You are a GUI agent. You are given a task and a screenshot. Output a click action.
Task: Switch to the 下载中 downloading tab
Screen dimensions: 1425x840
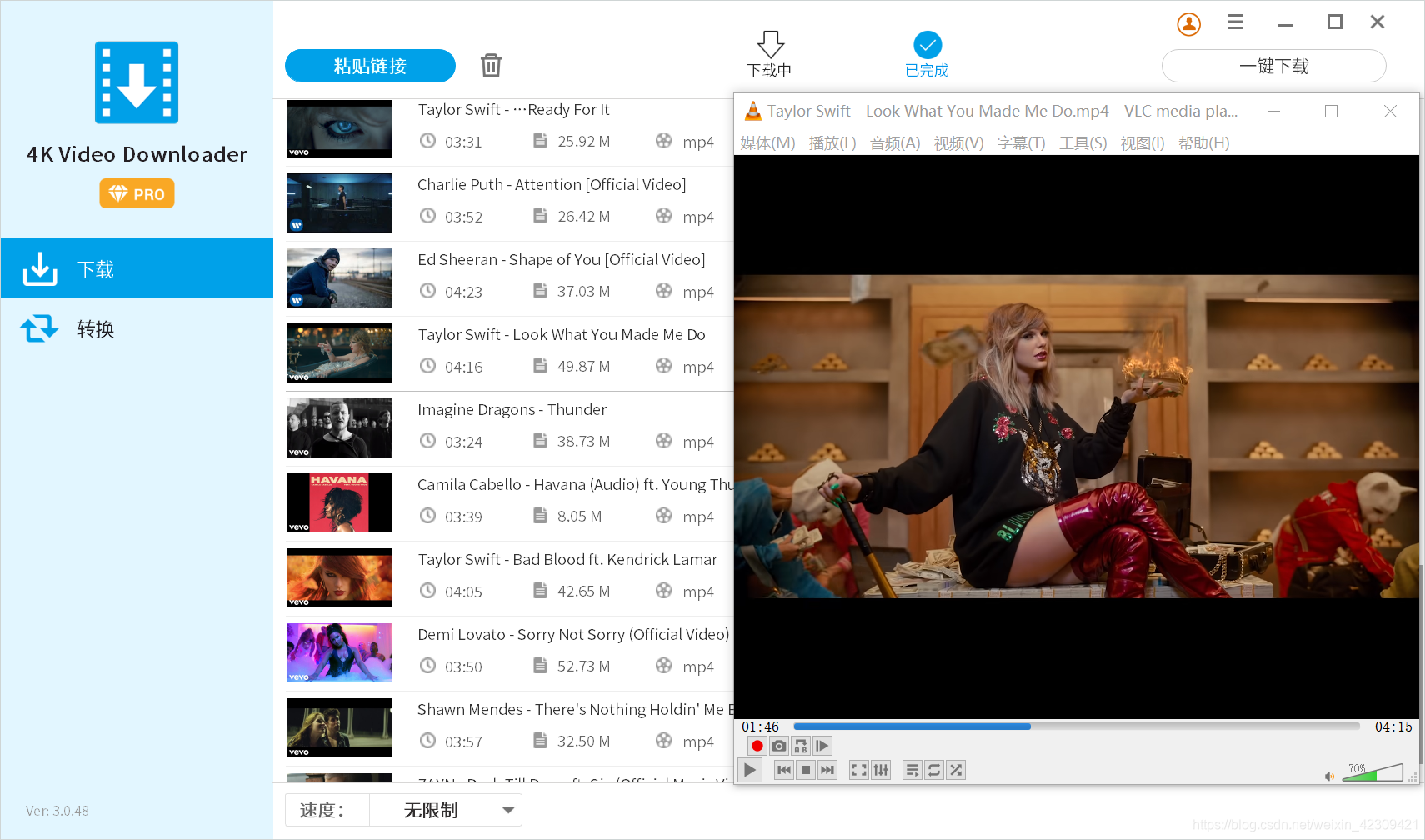[769, 55]
